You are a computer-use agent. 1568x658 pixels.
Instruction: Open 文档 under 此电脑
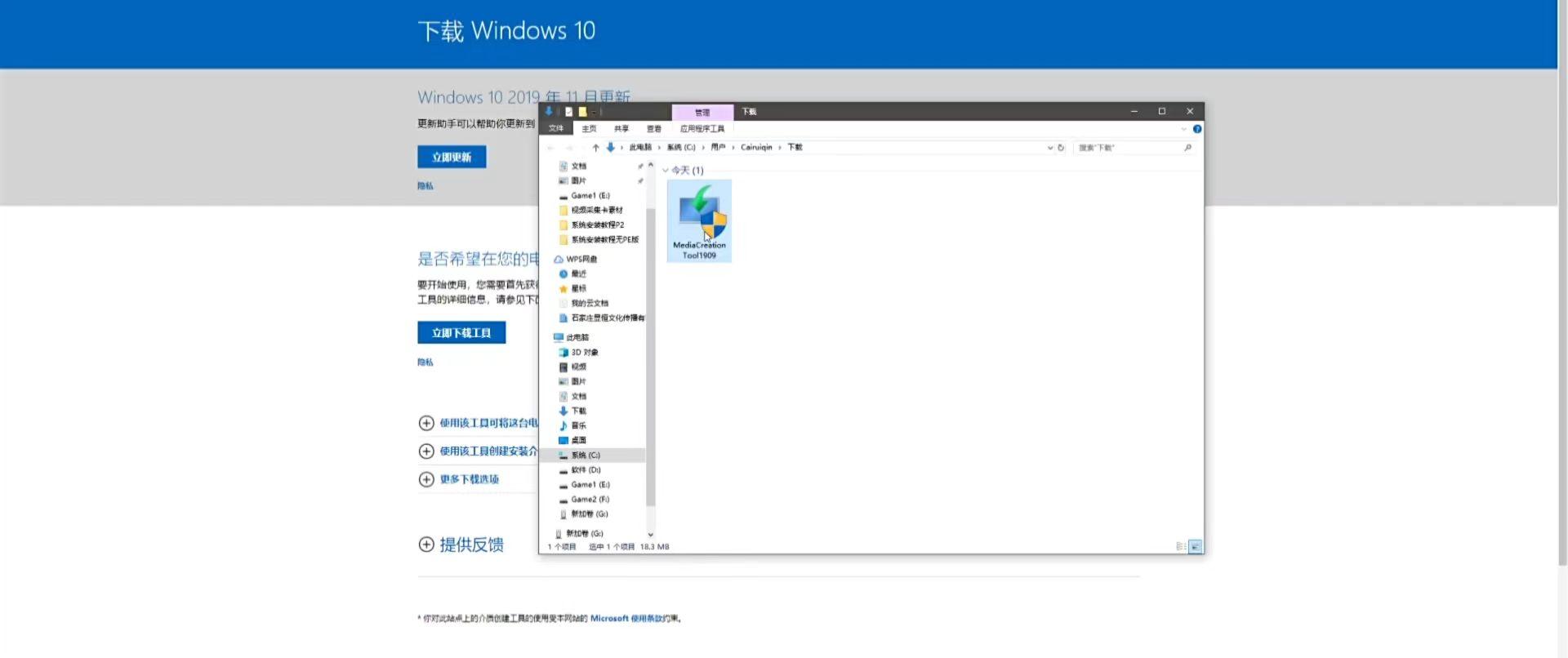coord(578,396)
